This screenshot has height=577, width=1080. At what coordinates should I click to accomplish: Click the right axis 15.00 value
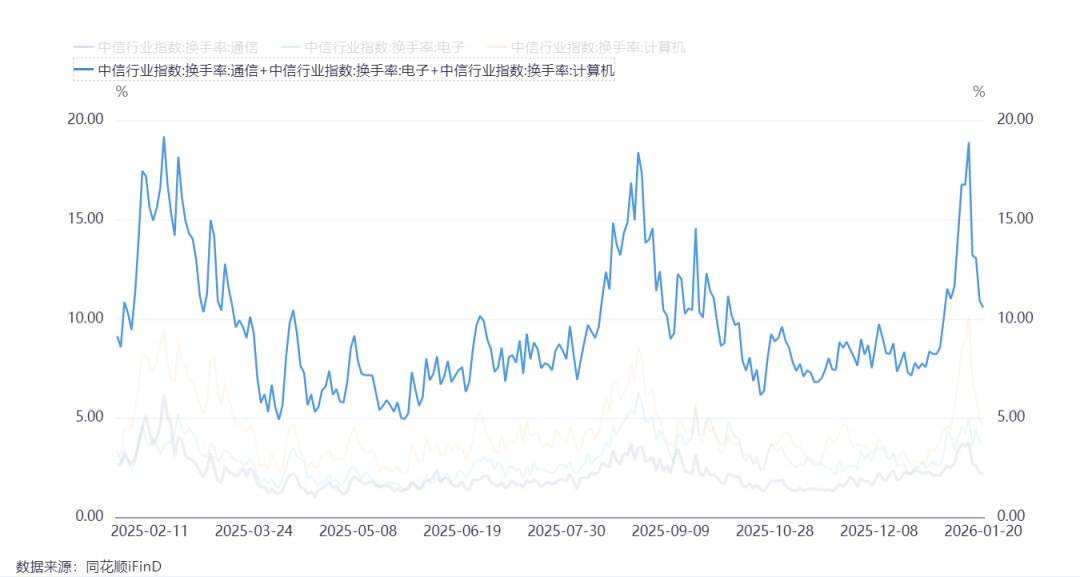coord(1015,219)
